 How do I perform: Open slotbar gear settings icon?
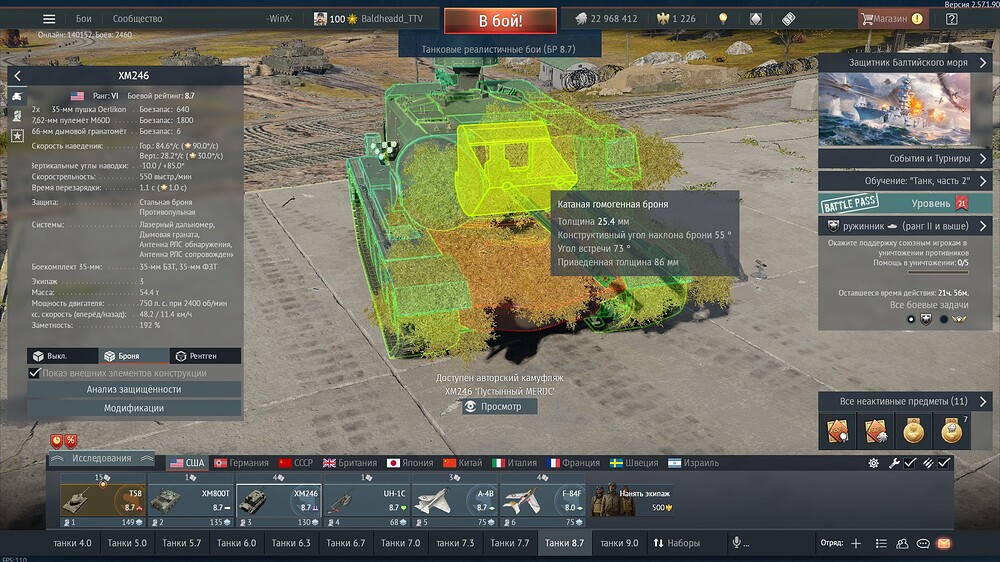point(873,463)
